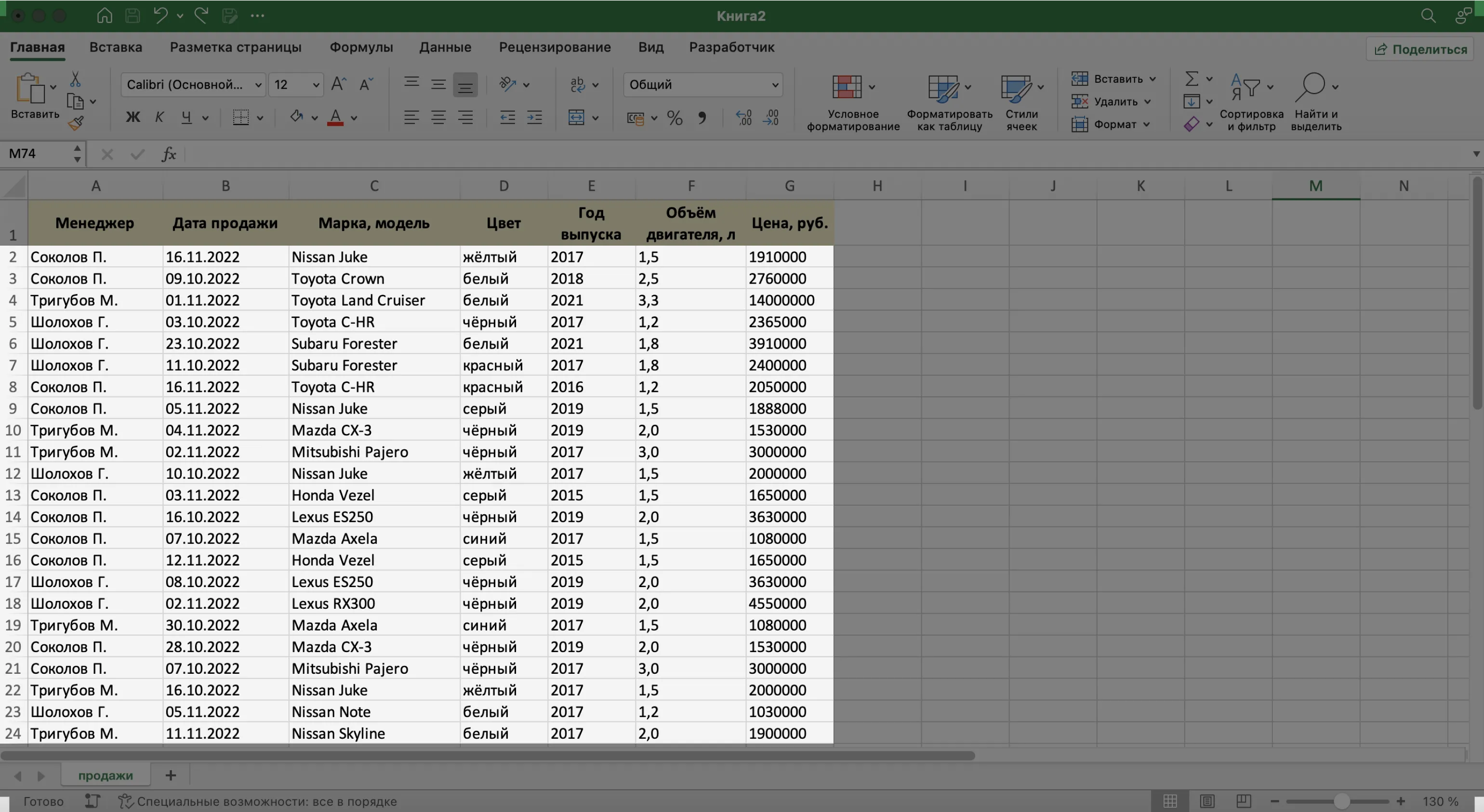Expand the Общий number format dropdown

click(x=775, y=85)
